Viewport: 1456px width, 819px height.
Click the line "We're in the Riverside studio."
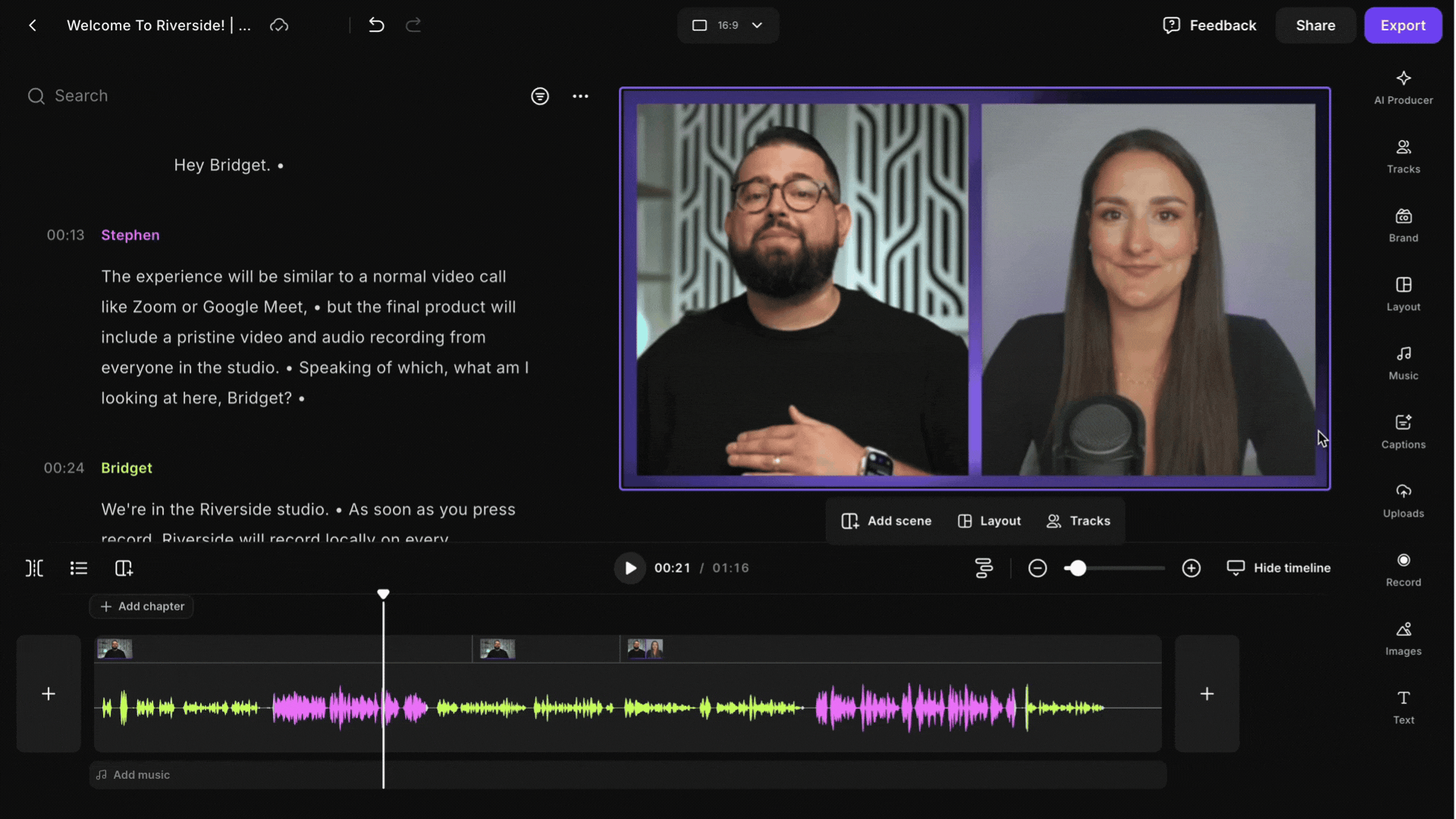click(x=215, y=510)
